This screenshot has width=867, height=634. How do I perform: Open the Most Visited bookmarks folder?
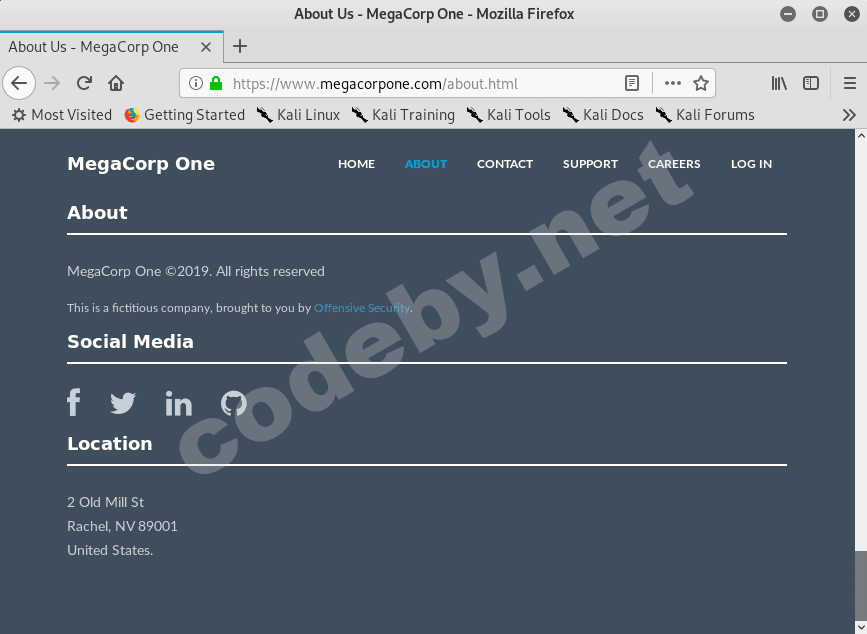tap(62, 115)
